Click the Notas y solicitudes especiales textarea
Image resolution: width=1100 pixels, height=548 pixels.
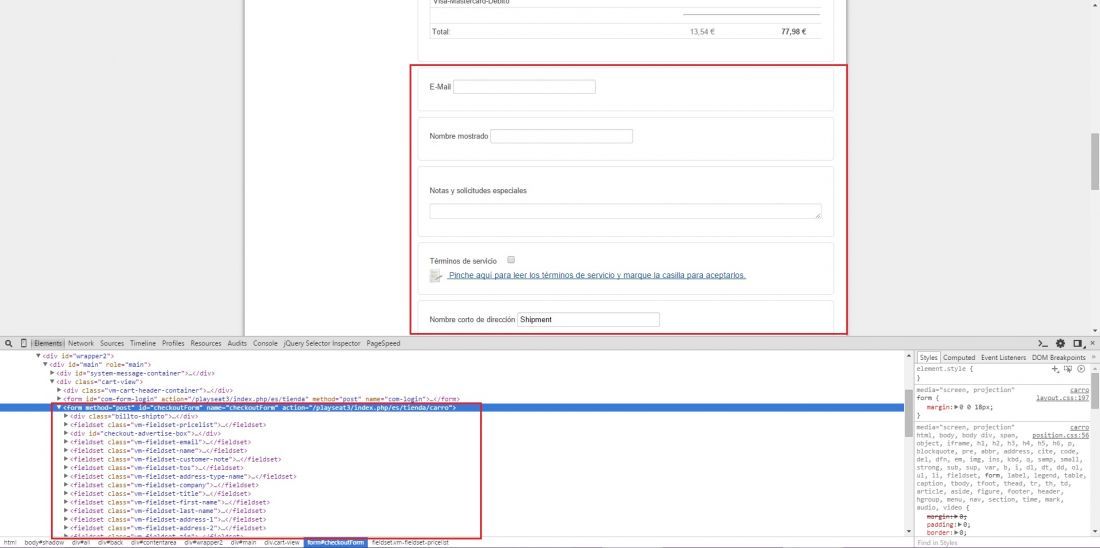point(625,211)
